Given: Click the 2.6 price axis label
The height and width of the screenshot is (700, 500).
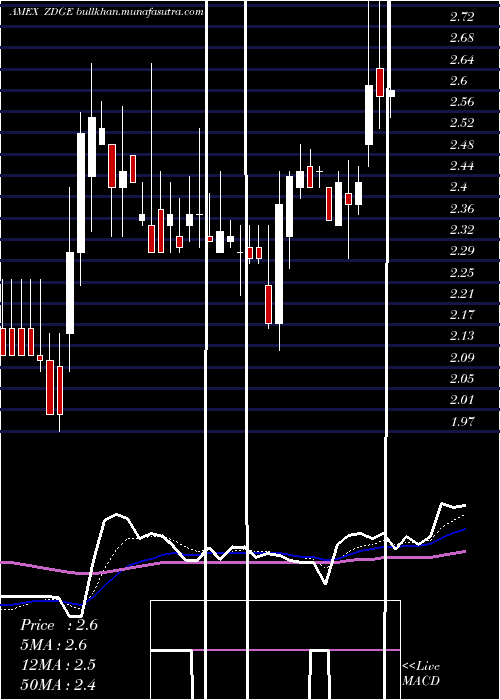Looking at the screenshot, I should (x=458, y=81).
